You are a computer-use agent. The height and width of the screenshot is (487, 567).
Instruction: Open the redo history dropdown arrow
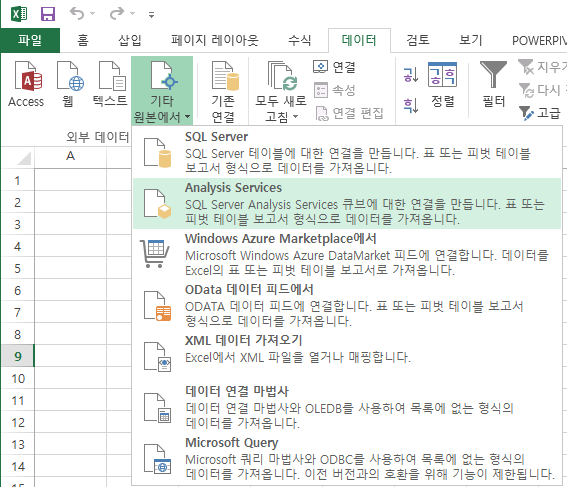[133, 14]
